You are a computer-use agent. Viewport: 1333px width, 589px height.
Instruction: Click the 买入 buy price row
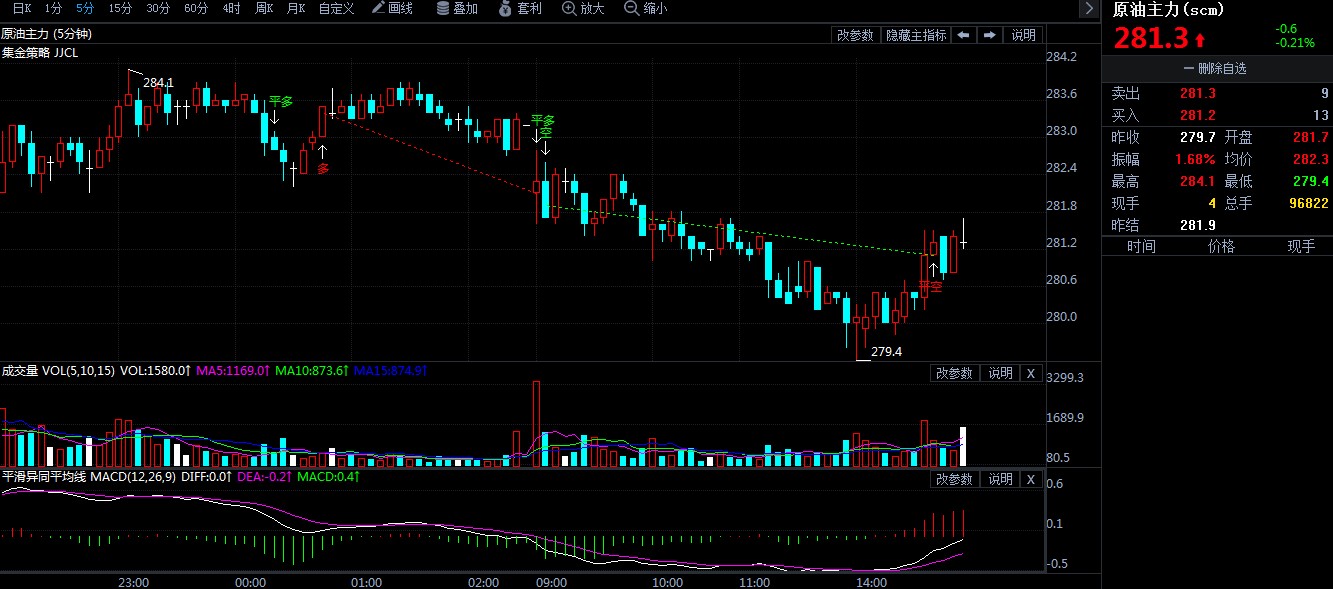tap(1216, 115)
